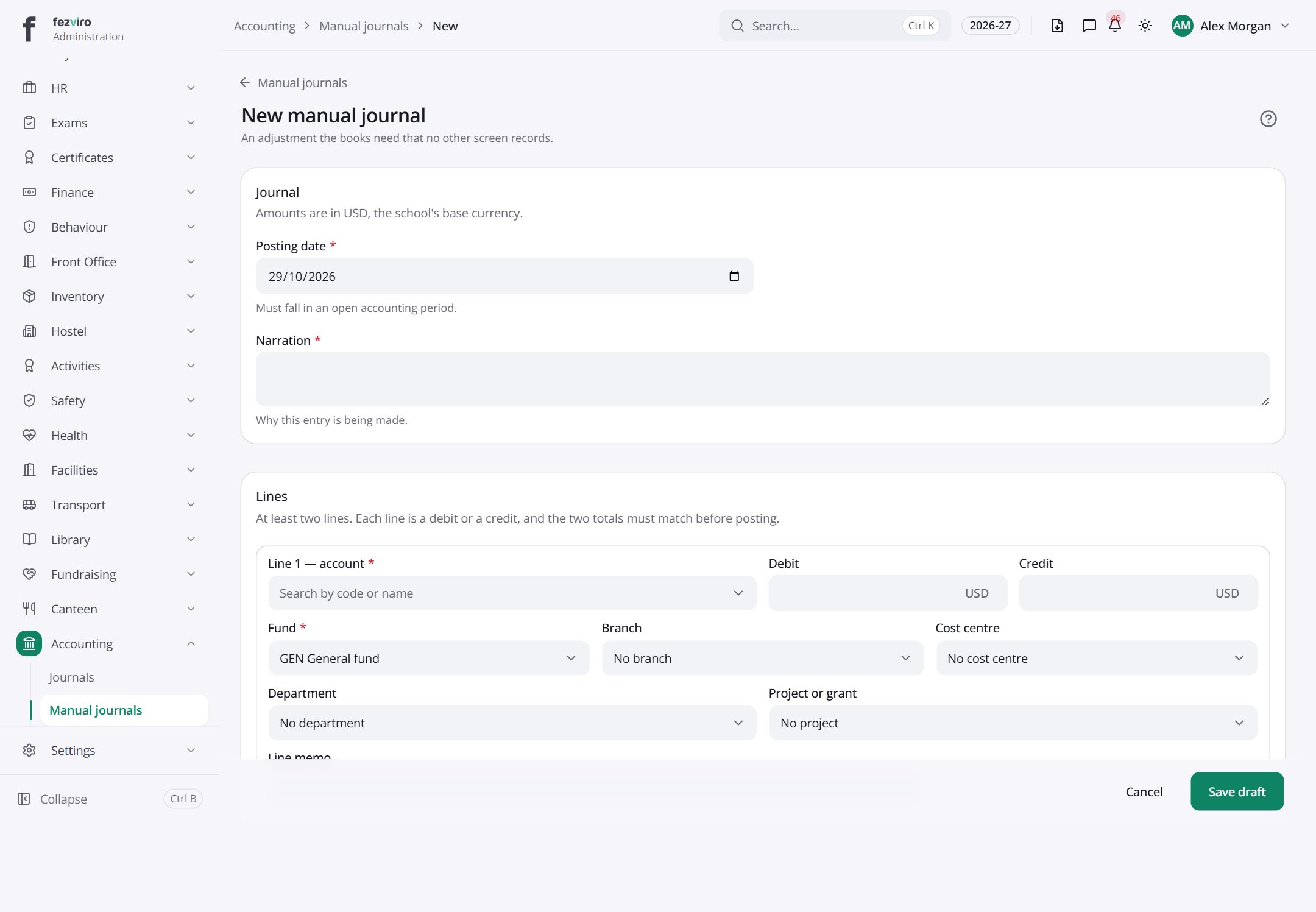Toggle the light/dark theme sun icon
The height and width of the screenshot is (912, 1316).
pos(1145,26)
